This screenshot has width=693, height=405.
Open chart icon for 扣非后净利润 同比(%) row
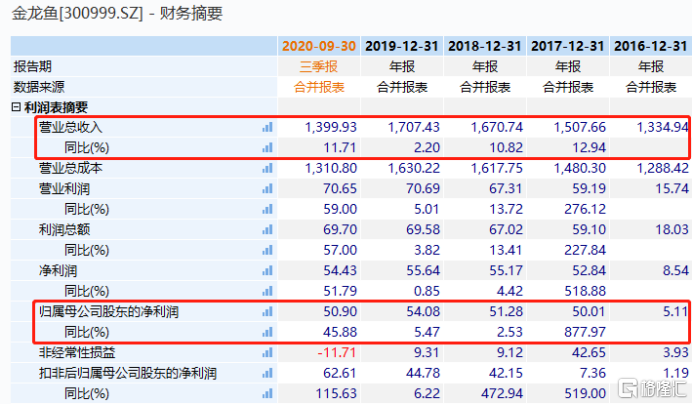click(x=267, y=394)
